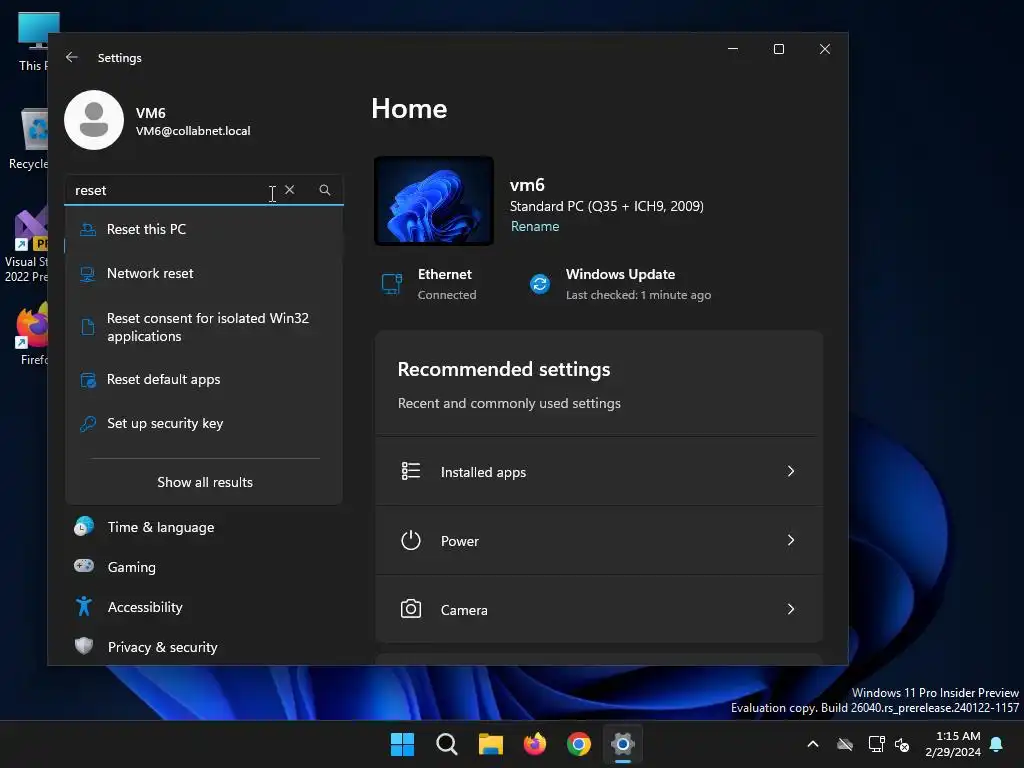
Task: Click the vm6 desktop wallpaper thumbnail
Action: click(434, 201)
